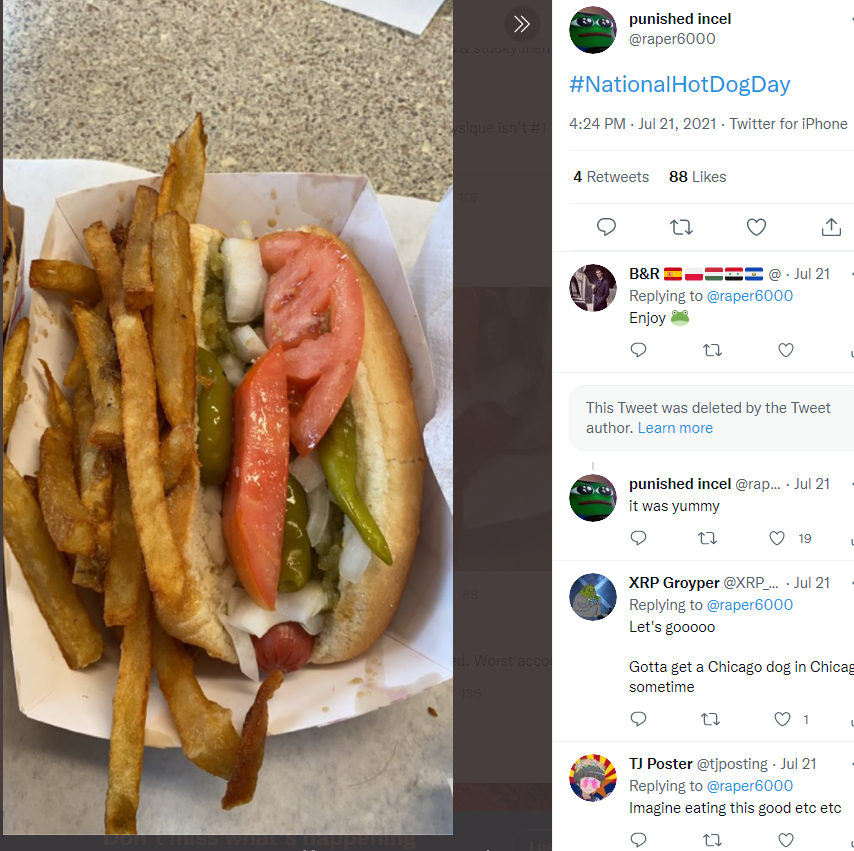This screenshot has height=851, width=854.
Task: Like the "it was yummy" reply
Action: (x=777, y=538)
